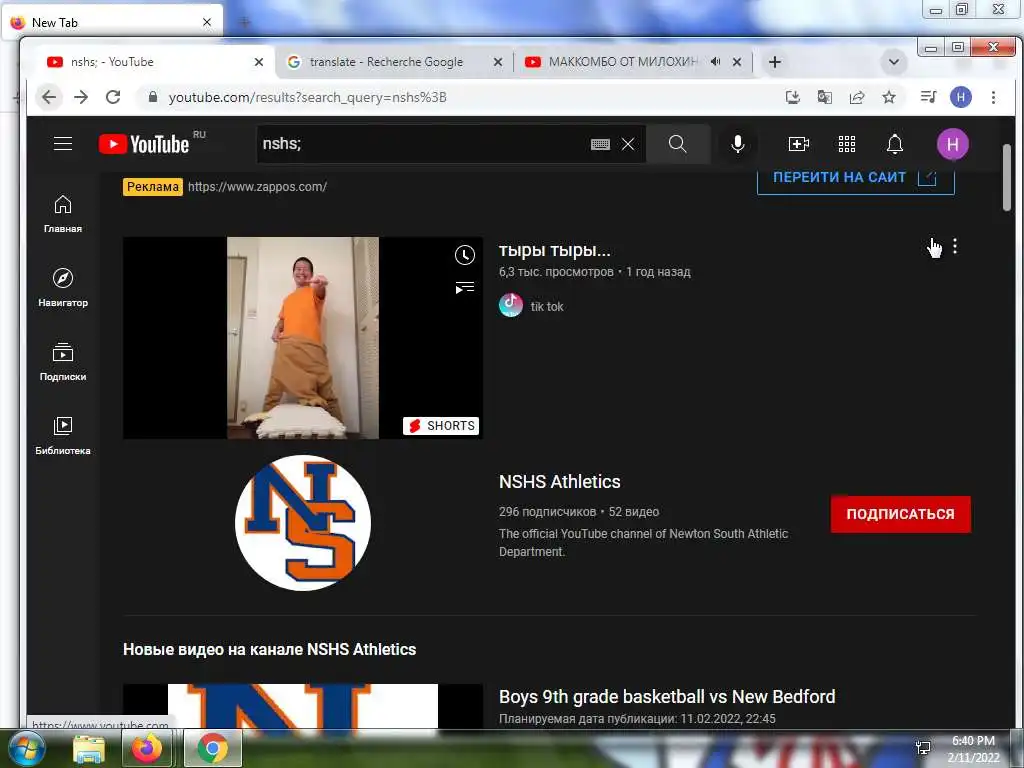Open the NSHS Athletics round logo
Viewport: 1024px width, 768px height.
(303, 522)
